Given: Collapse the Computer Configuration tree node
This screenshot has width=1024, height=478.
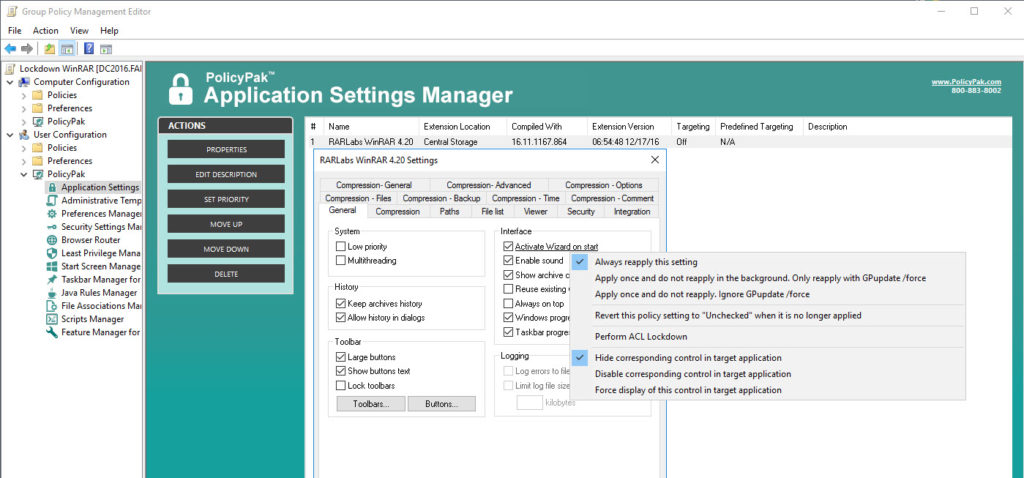Looking at the screenshot, I should point(10,82).
